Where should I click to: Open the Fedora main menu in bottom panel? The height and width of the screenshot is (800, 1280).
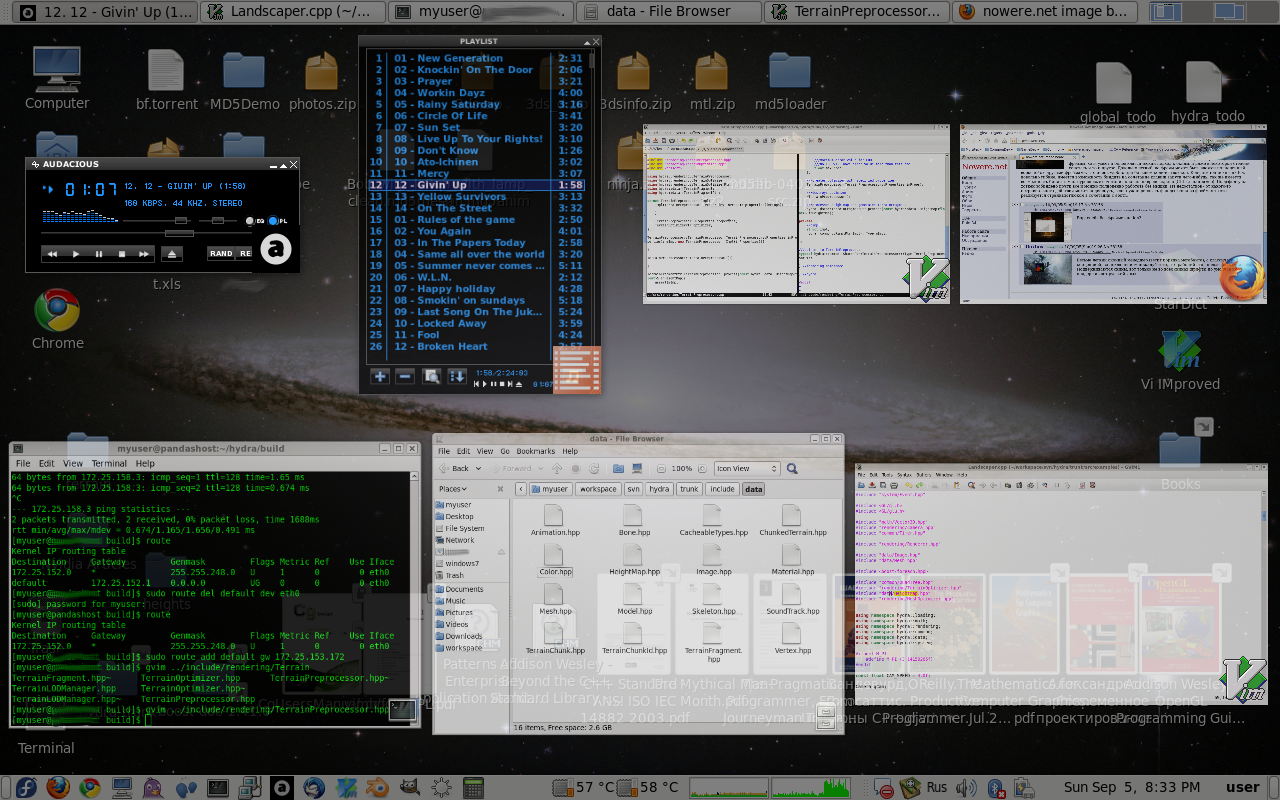point(26,788)
